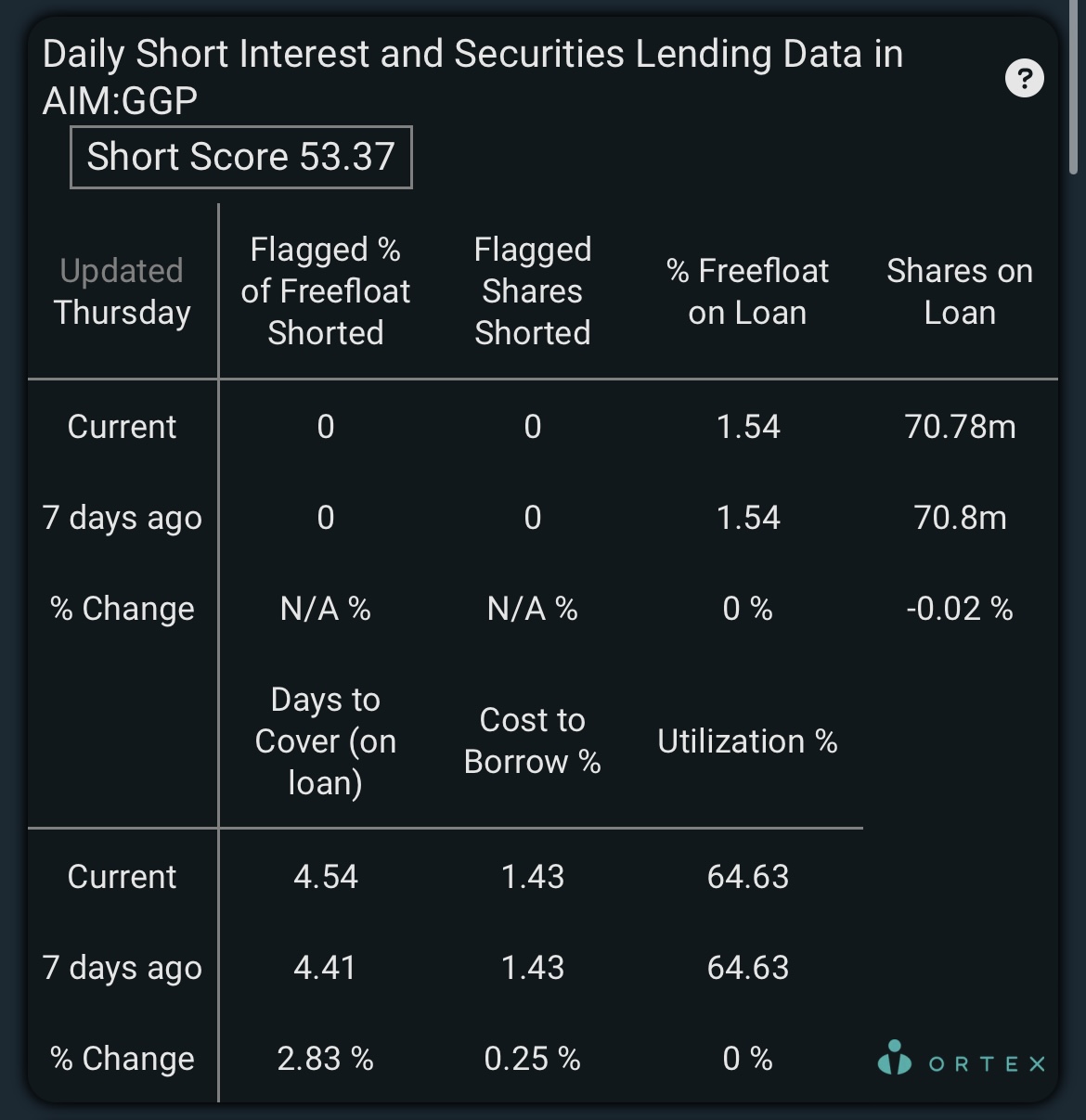Click the vertical scrollbar on right edge

click(1073, 88)
